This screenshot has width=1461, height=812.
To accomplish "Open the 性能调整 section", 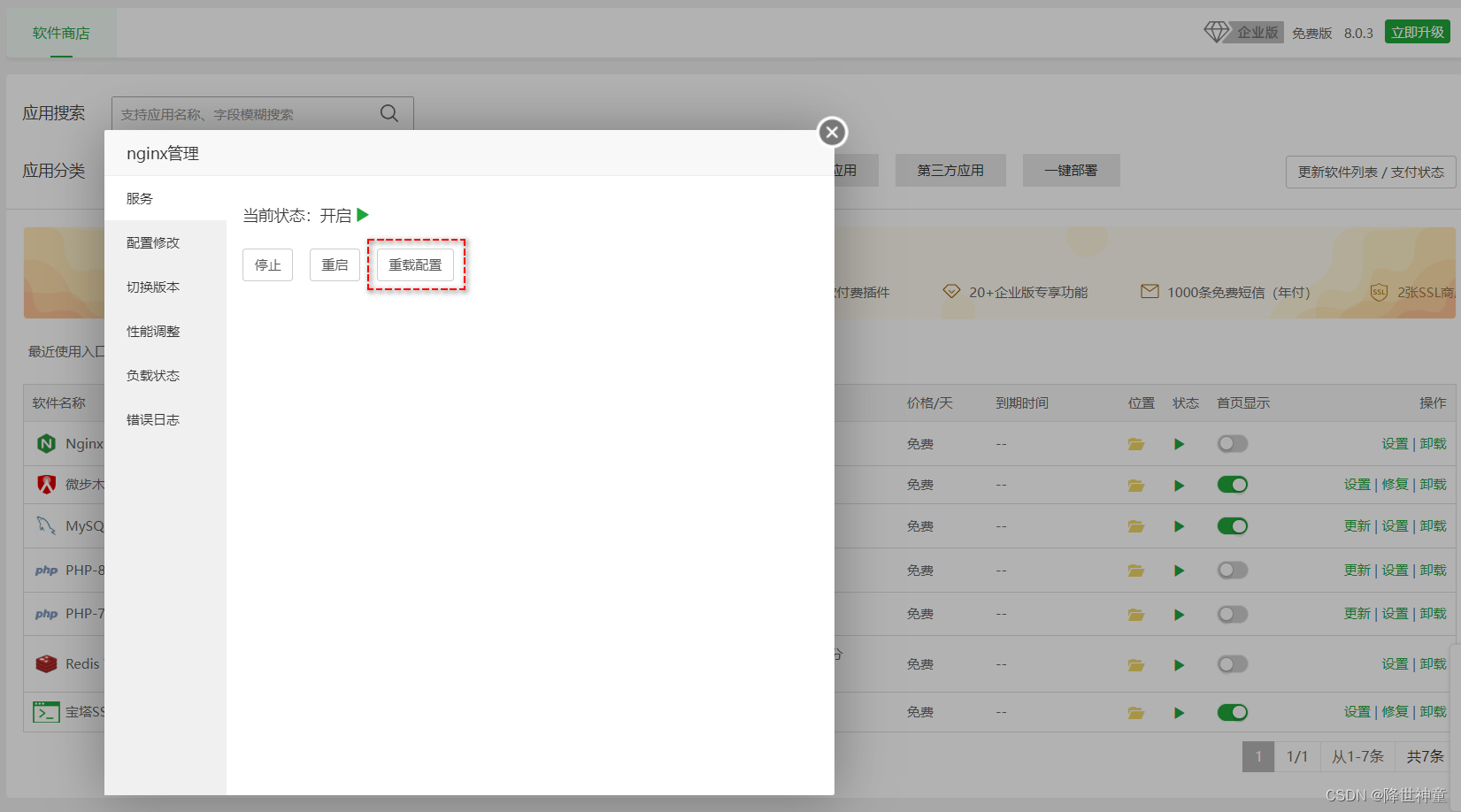I will pyautogui.click(x=165, y=331).
